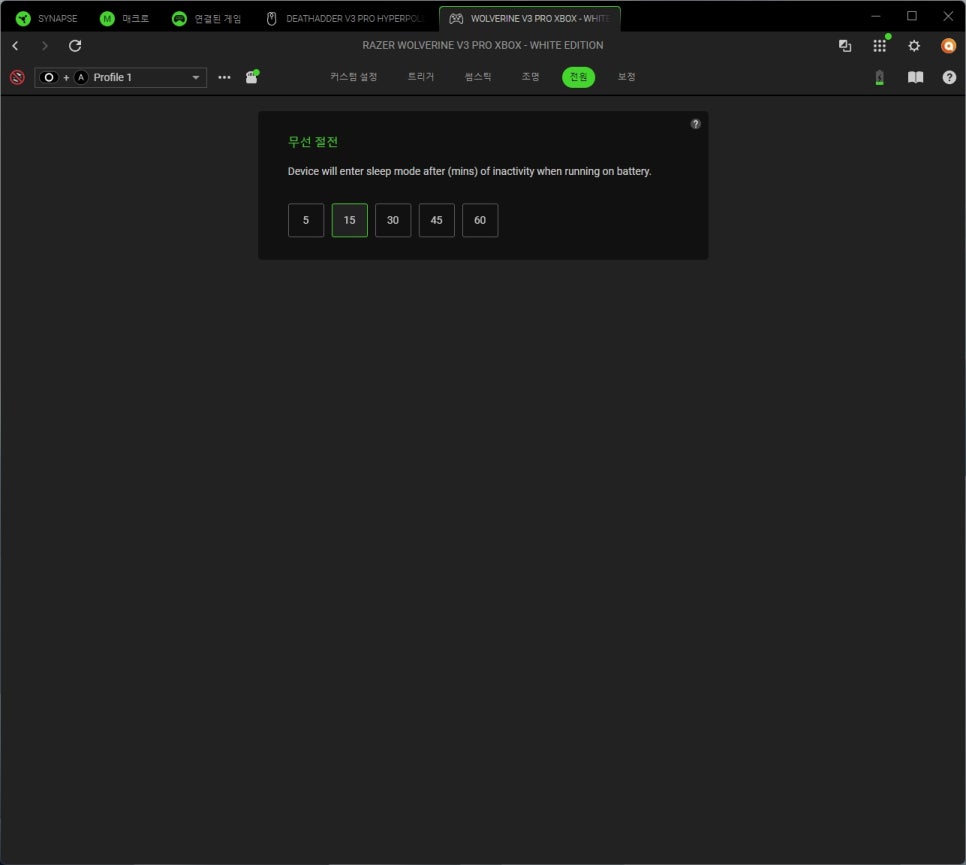Open the 조명 (Lighting) section
966x865 pixels.
(x=530, y=77)
